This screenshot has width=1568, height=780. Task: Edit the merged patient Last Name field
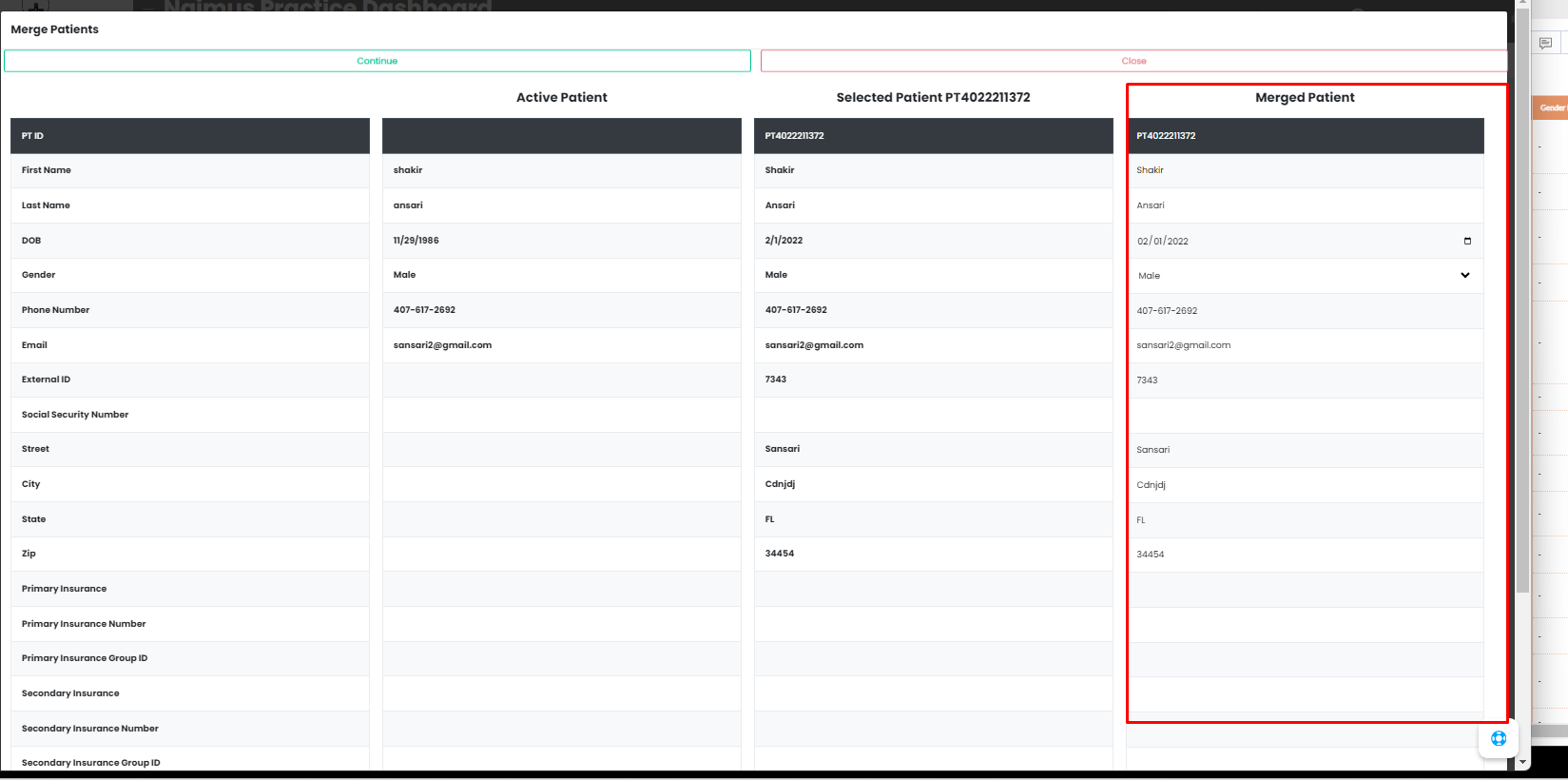(1306, 205)
